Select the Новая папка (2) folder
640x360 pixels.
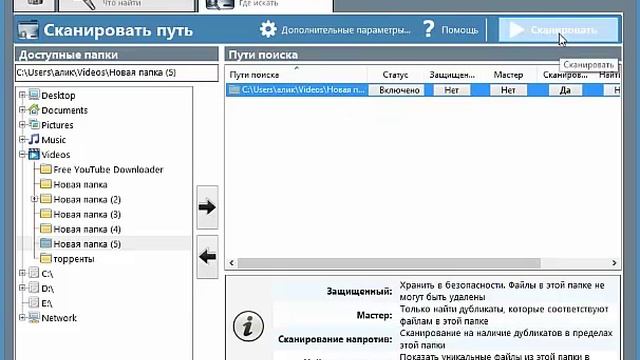(87, 200)
